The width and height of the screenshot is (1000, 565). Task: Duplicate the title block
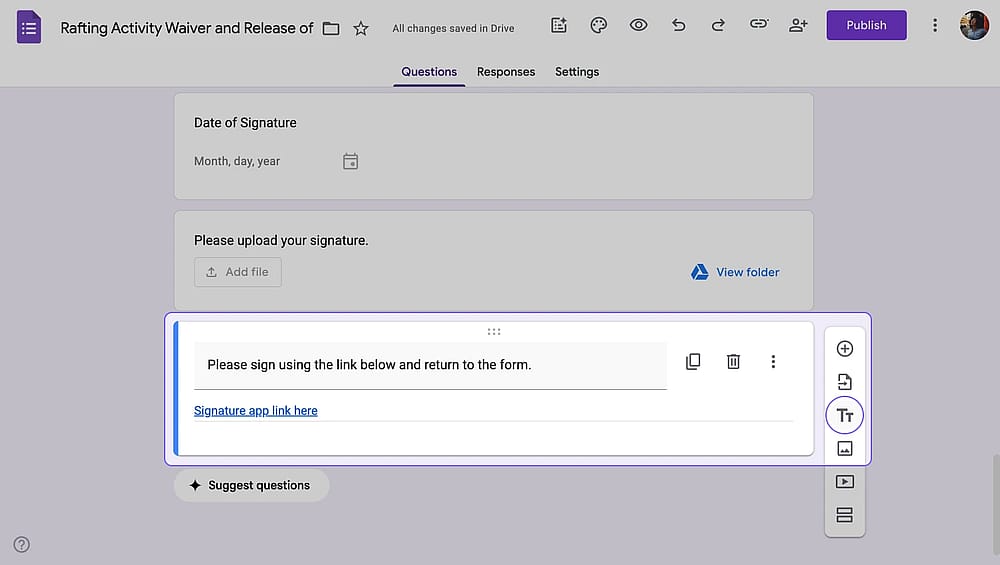click(x=693, y=362)
